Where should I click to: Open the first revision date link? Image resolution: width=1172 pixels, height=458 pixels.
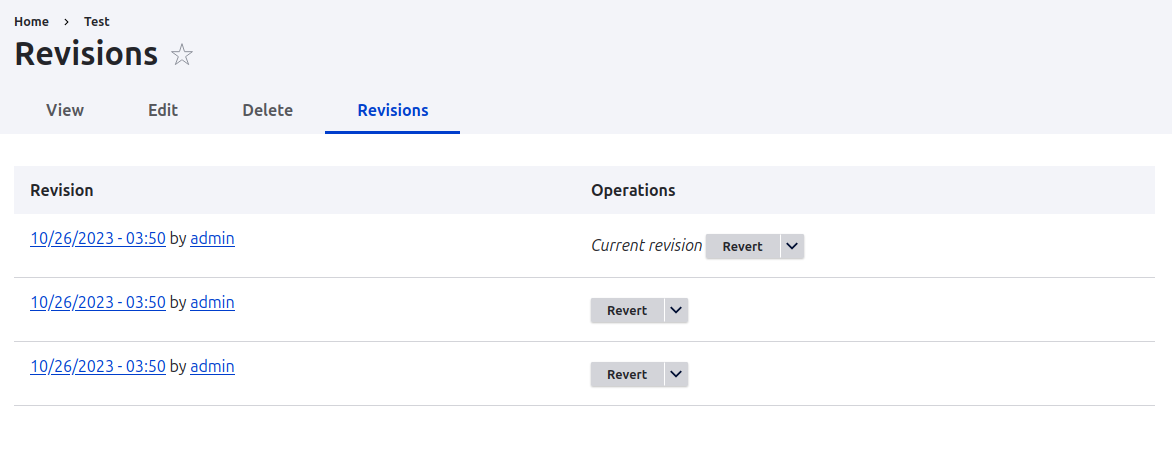(x=98, y=238)
